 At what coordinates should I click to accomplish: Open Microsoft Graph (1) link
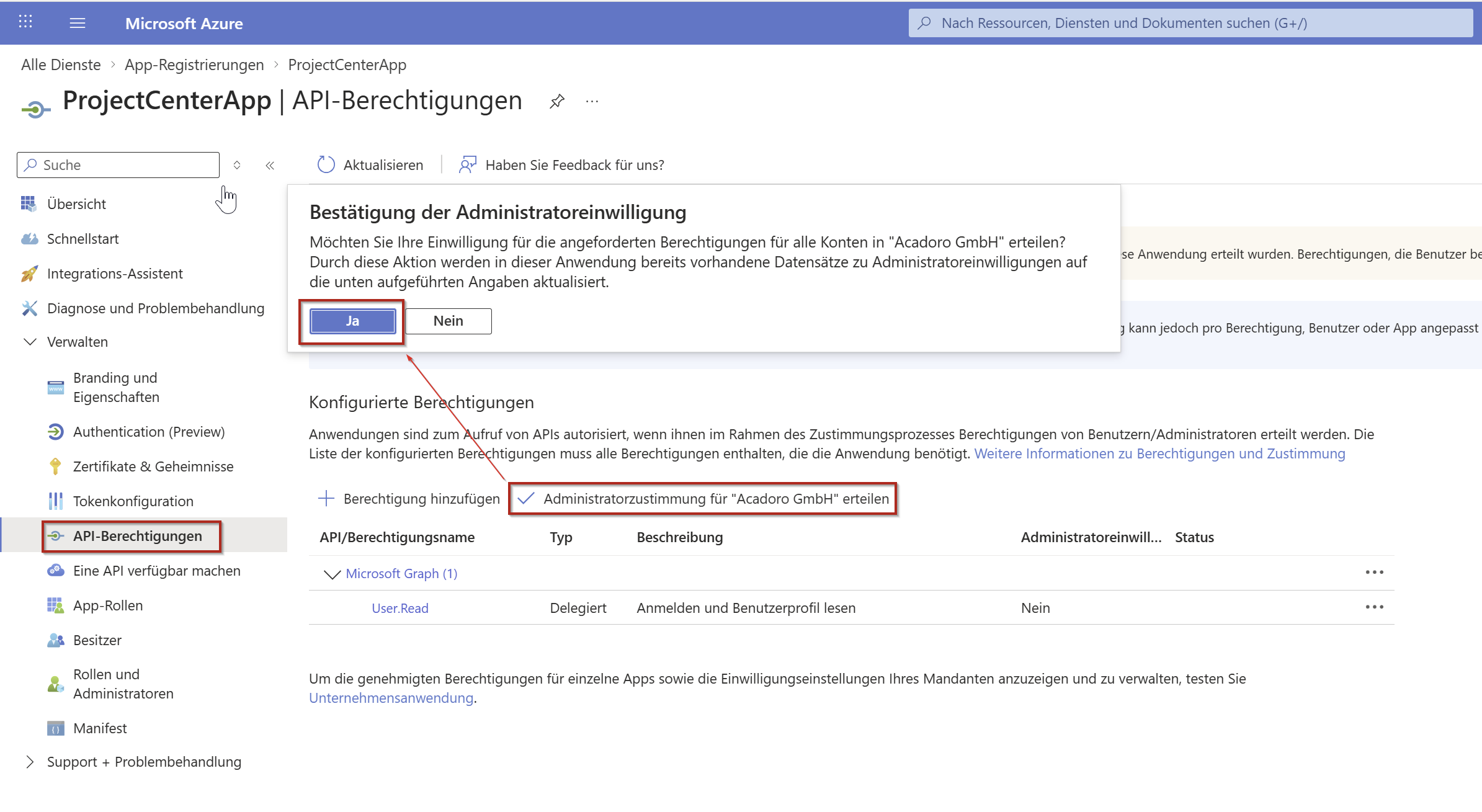point(402,574)
